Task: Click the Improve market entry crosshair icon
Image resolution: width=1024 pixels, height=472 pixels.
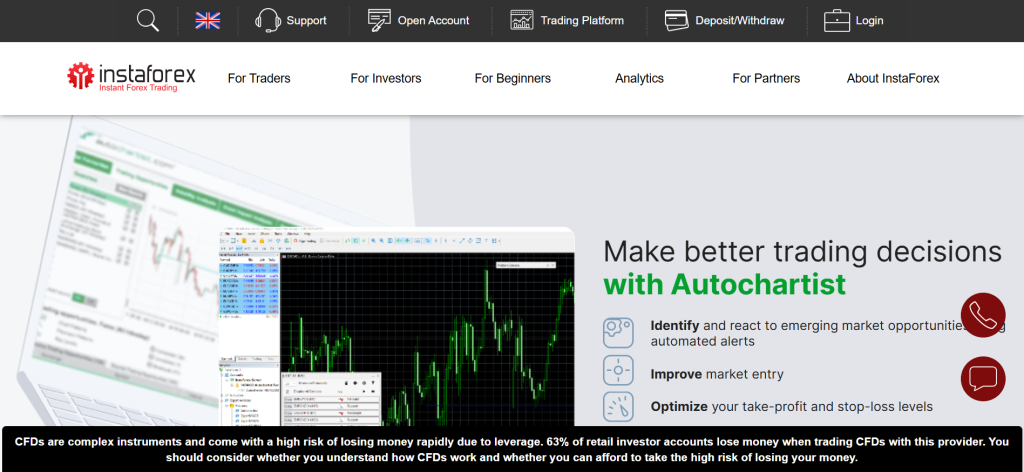Action: point(618,371)
